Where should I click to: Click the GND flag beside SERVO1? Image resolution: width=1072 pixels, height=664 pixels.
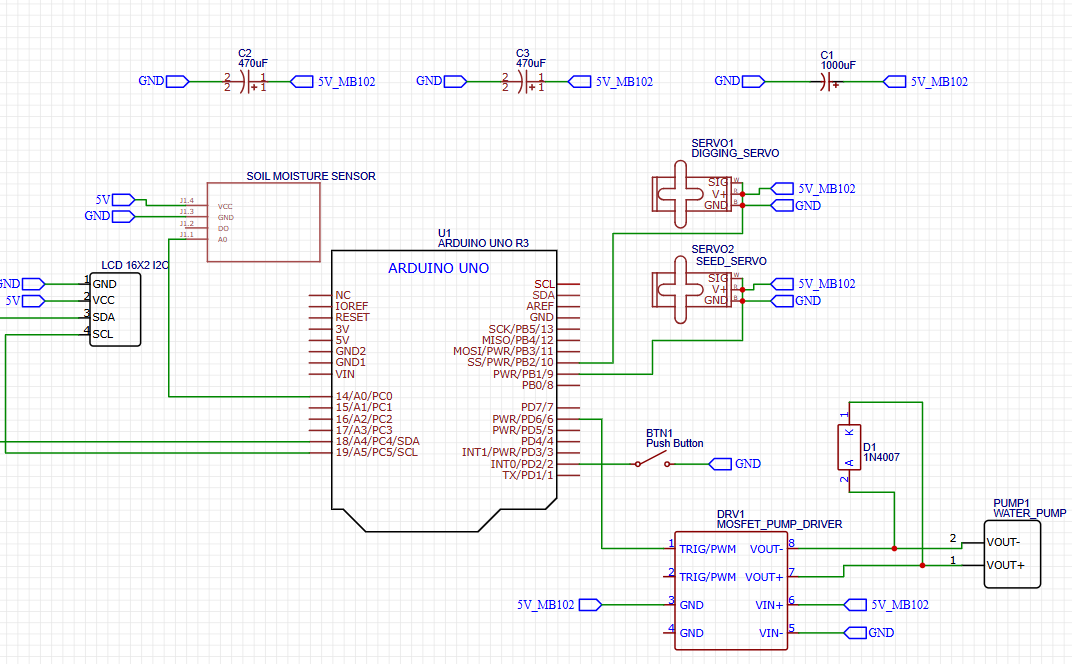782,205
